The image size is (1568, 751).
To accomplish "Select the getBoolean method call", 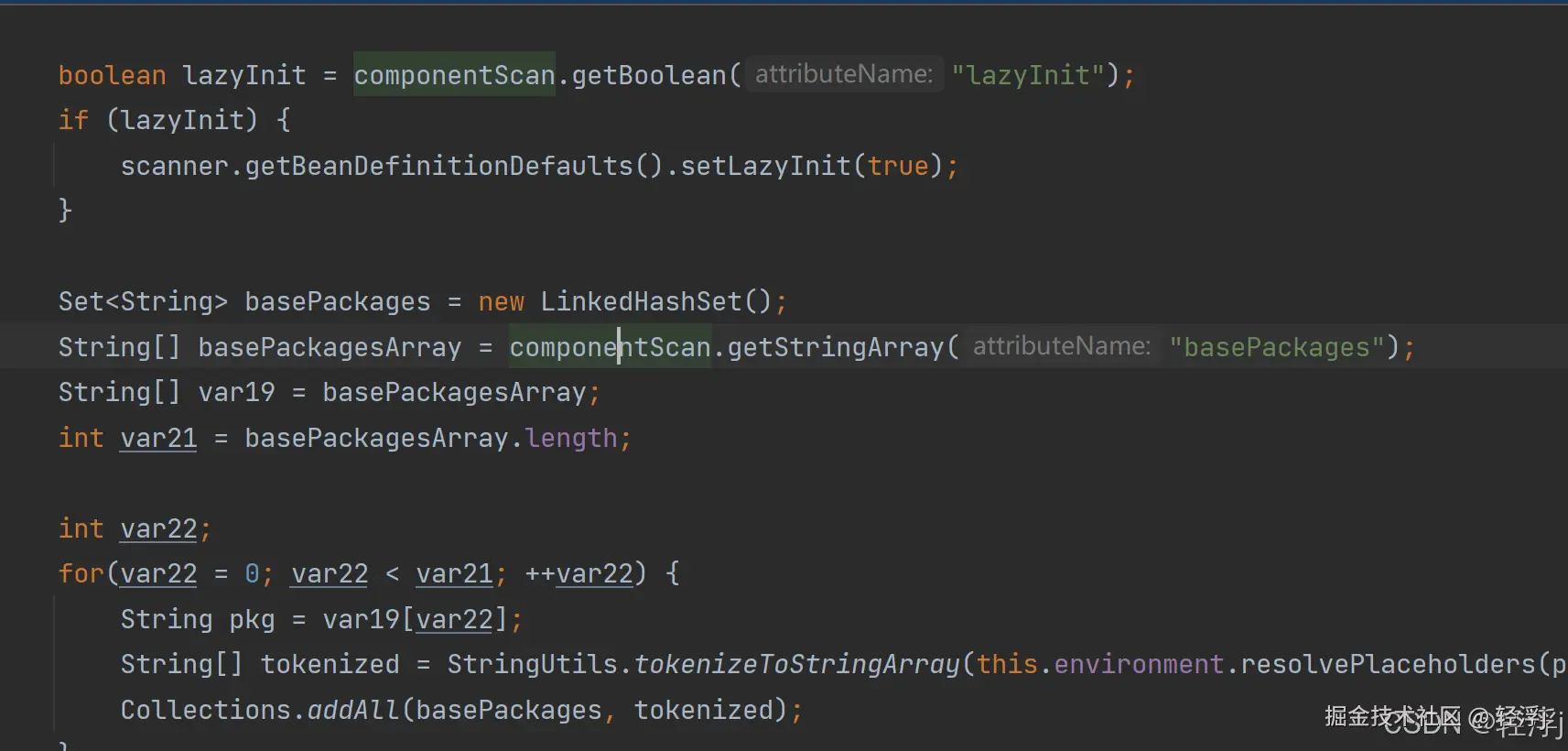I will (649, 75).
